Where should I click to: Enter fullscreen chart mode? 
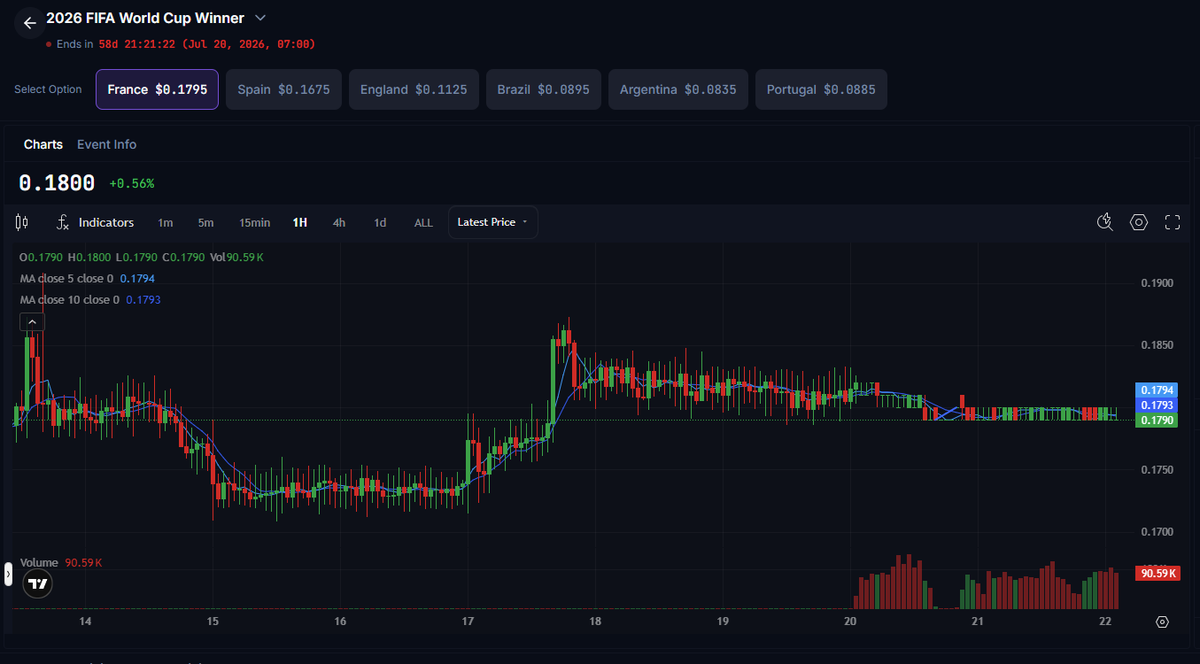(x=1173, y=222)
